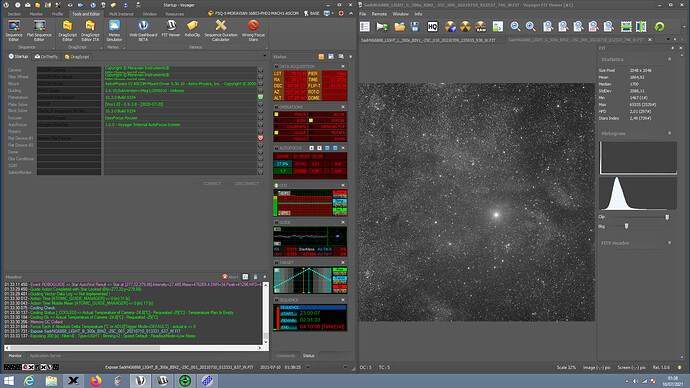This screenshot has width=690, height=388.
Task: Click the Wrong Focus Stars tool
Action: (x=253, y=30)
